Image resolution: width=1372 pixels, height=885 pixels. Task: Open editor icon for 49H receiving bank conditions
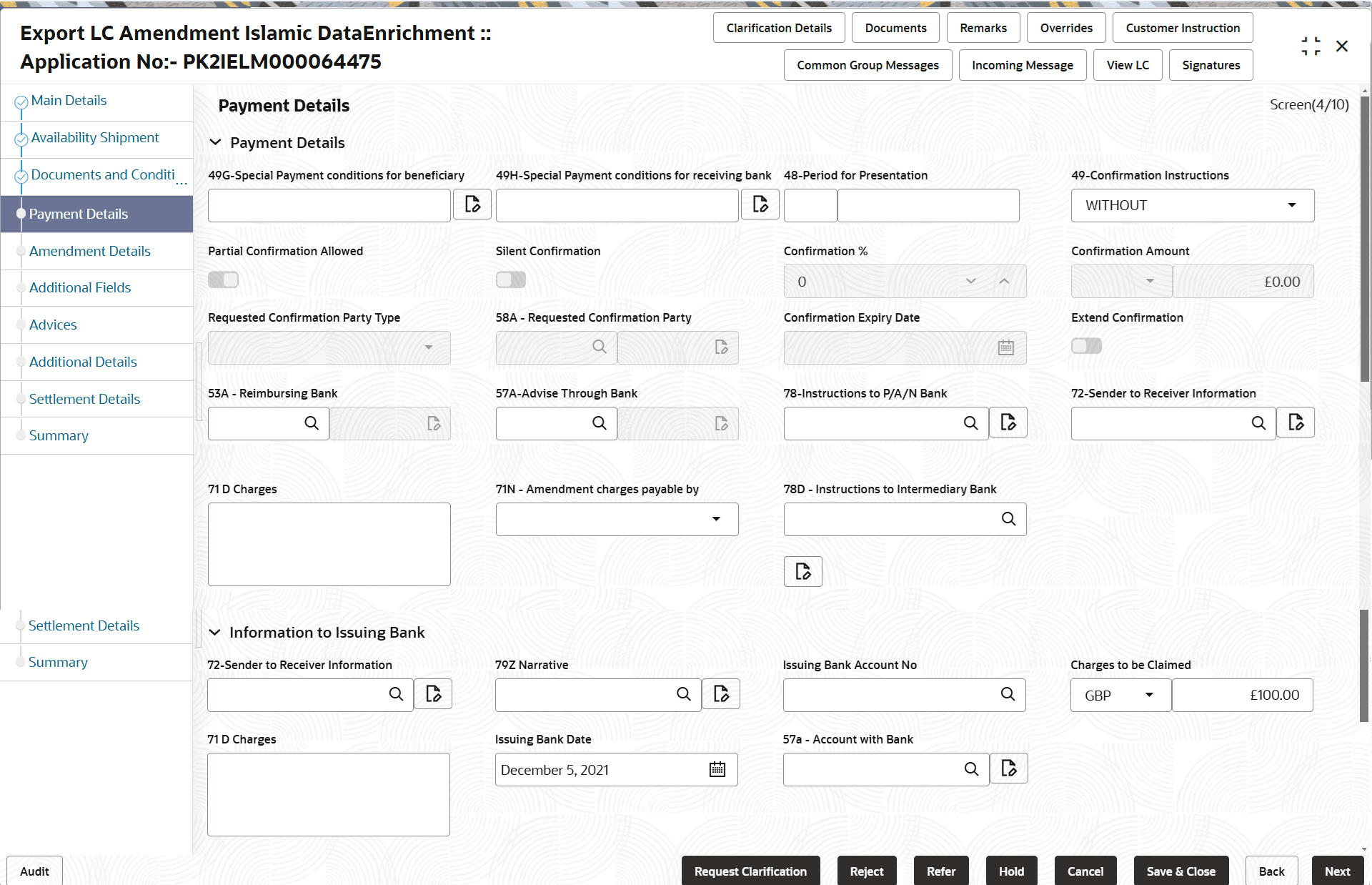(x=760, y=205)
